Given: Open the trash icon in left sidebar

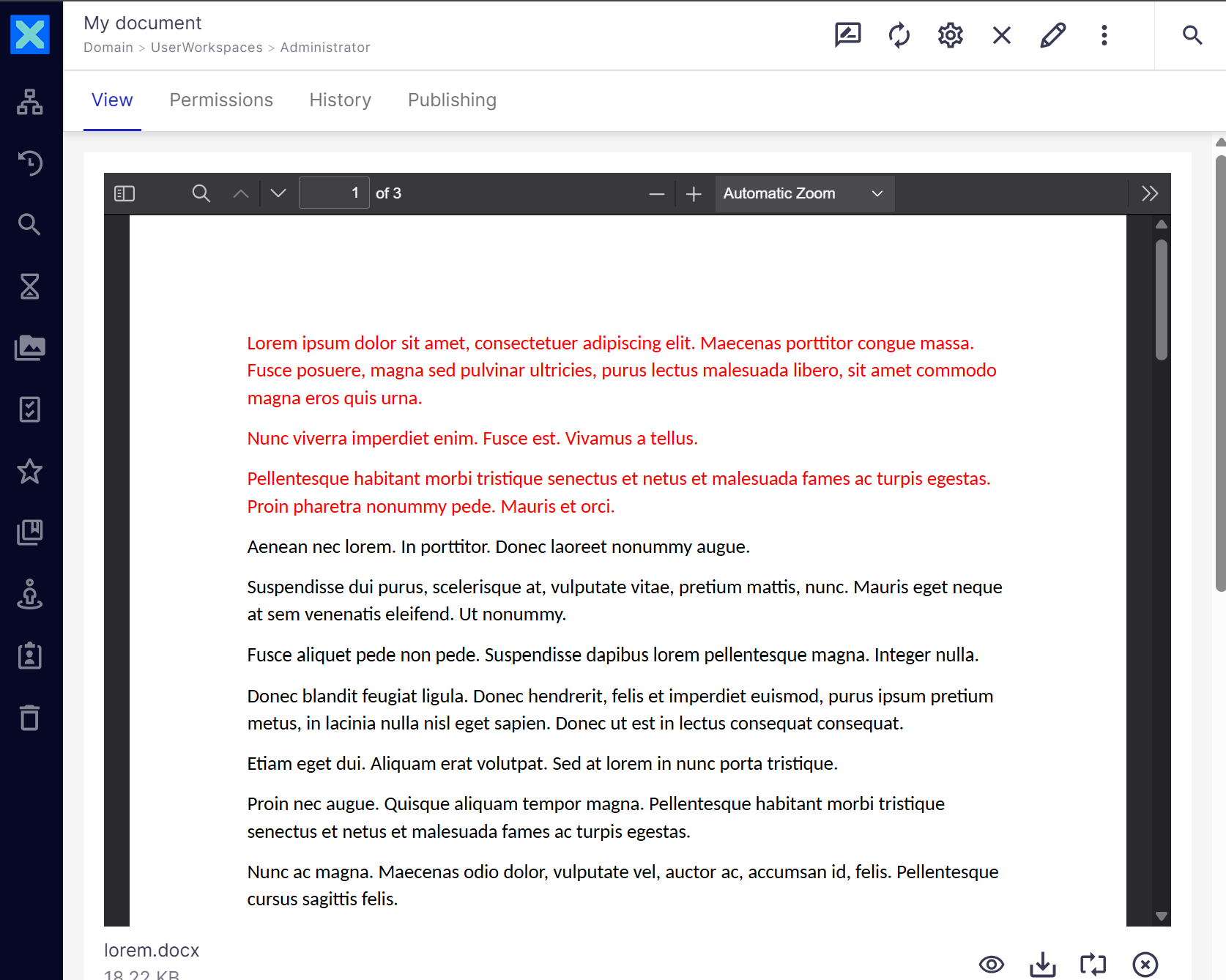Looking at the screenshot, I should [30, 718].
